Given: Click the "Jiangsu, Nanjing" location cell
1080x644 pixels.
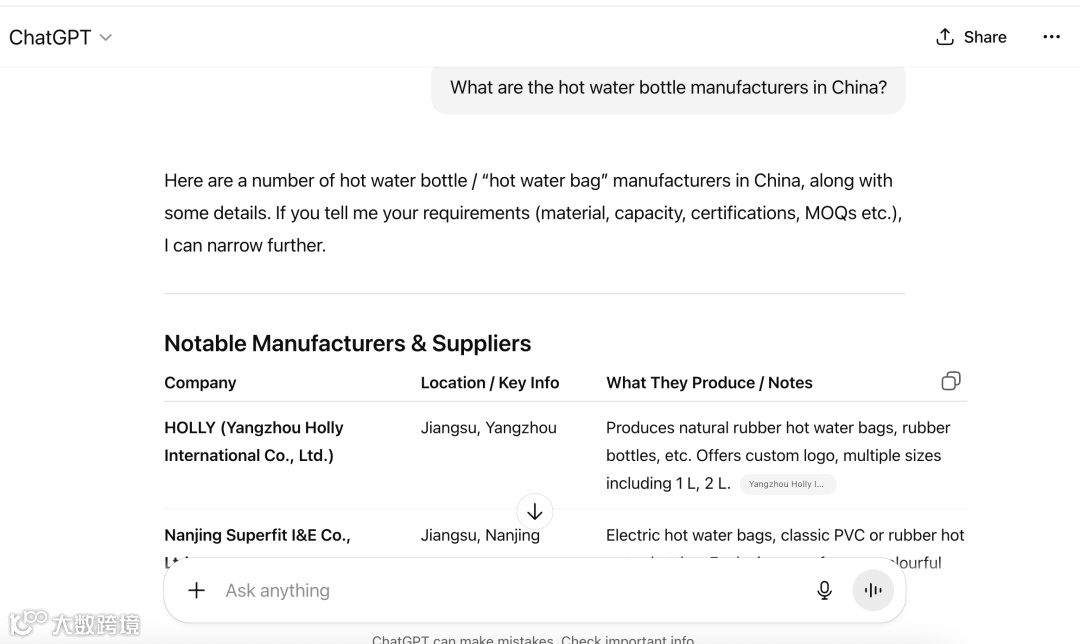Looking at the screenshot, I should point(480,535).
